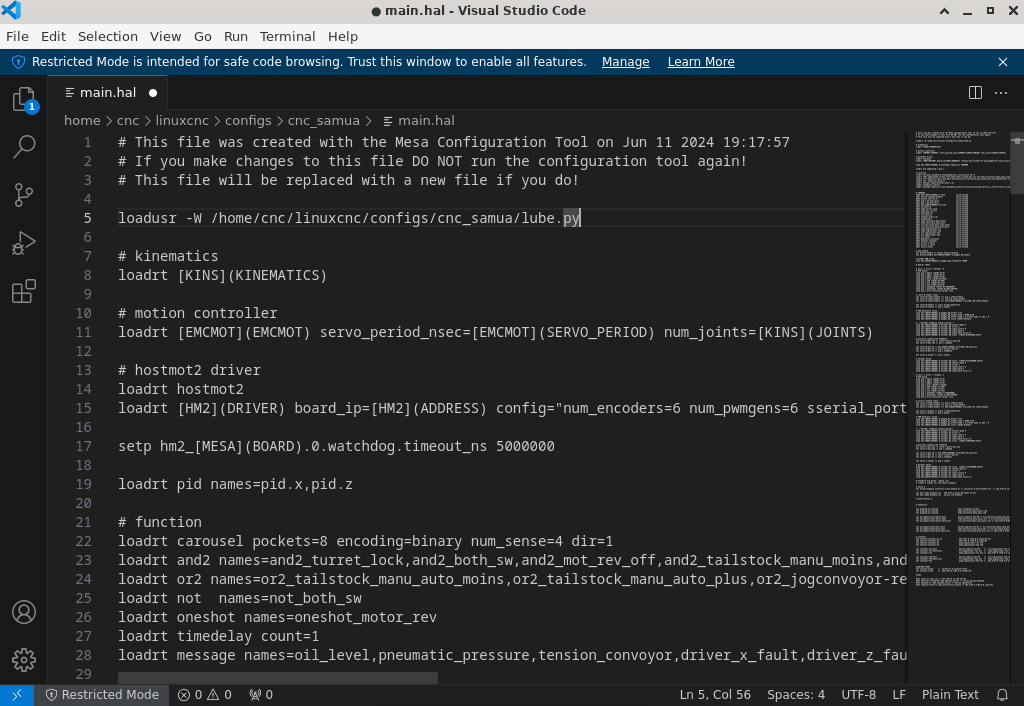
Task: Select the main.hal editor tab
Action: pyautogui.click(x=108, y=93)
